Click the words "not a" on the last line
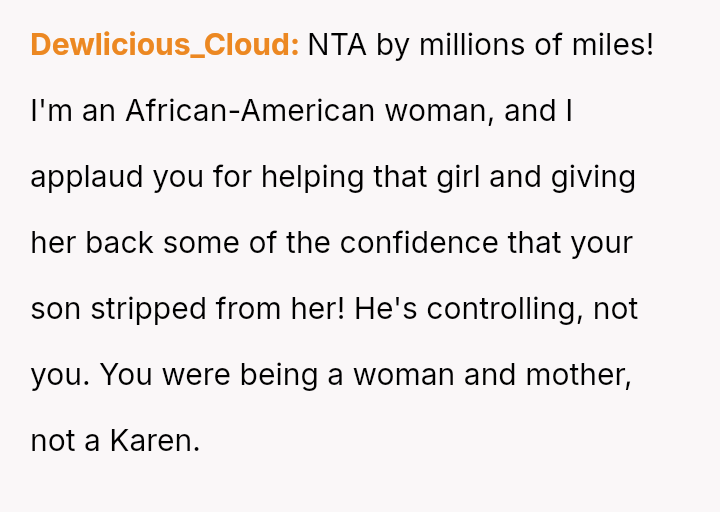The width and height of the screenshot is (720, 512). (x=65, y=441)
